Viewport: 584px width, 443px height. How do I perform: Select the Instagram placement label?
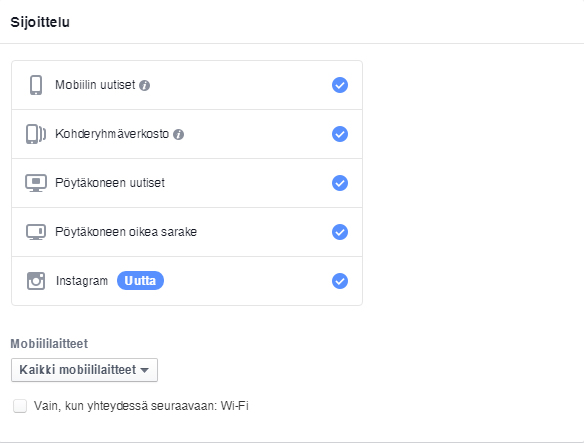[x=82, y=281]
